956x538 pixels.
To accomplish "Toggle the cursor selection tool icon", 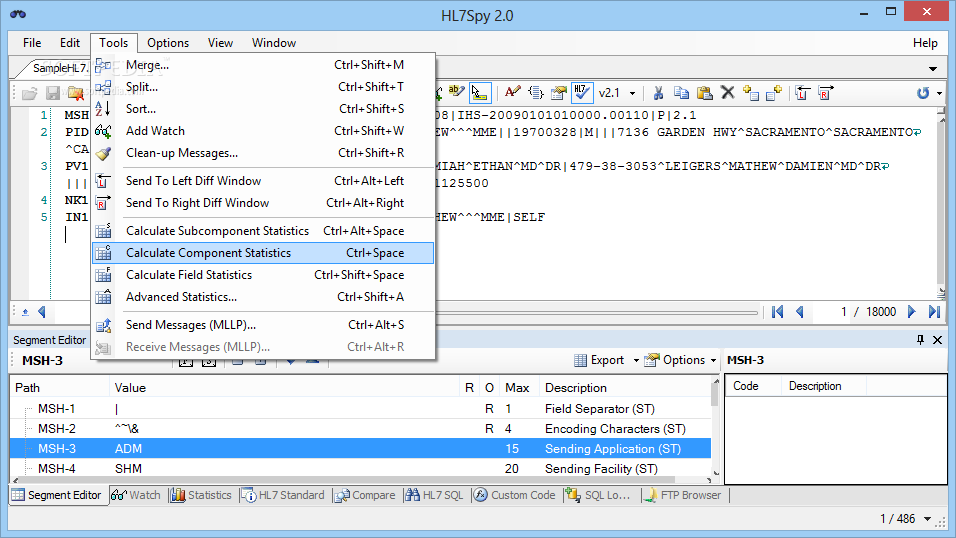I will (480, 93).
